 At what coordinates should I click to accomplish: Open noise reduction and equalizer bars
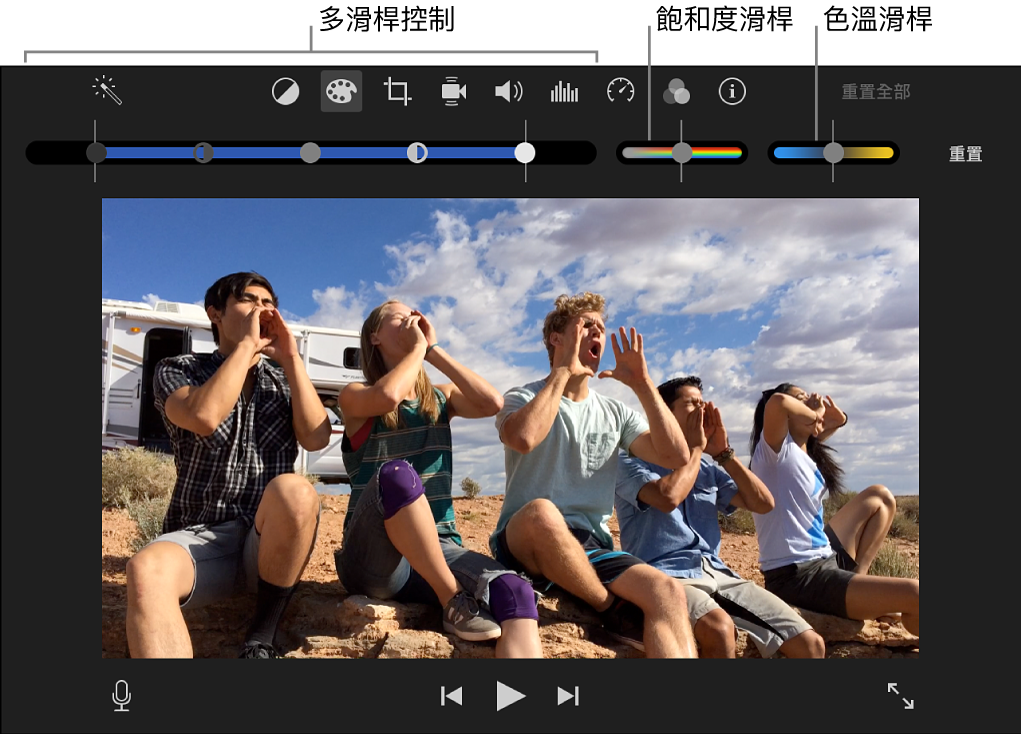(x=564, y=92)
